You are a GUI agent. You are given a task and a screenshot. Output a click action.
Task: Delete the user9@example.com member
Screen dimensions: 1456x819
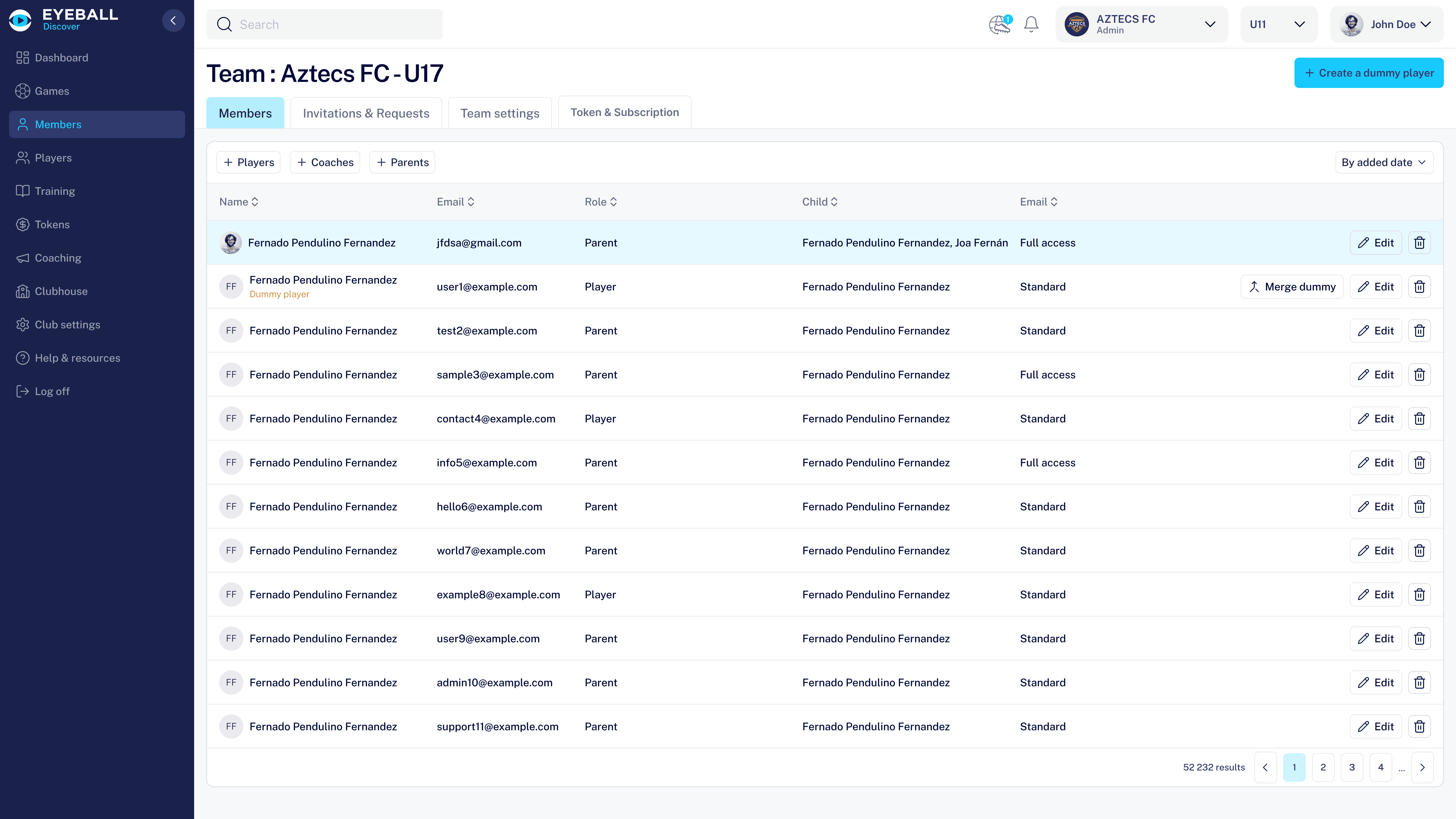click(1419, 639)
